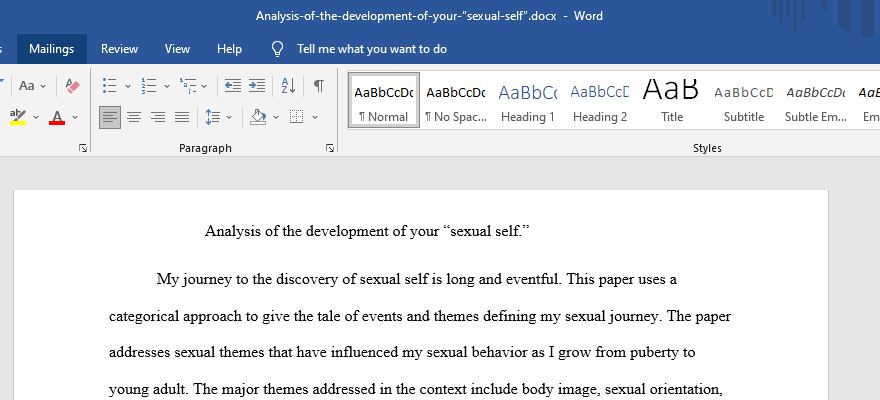Screen dimensions: 880x400
Task: Apply the Heading 2 style
Action: pos(599,100)
